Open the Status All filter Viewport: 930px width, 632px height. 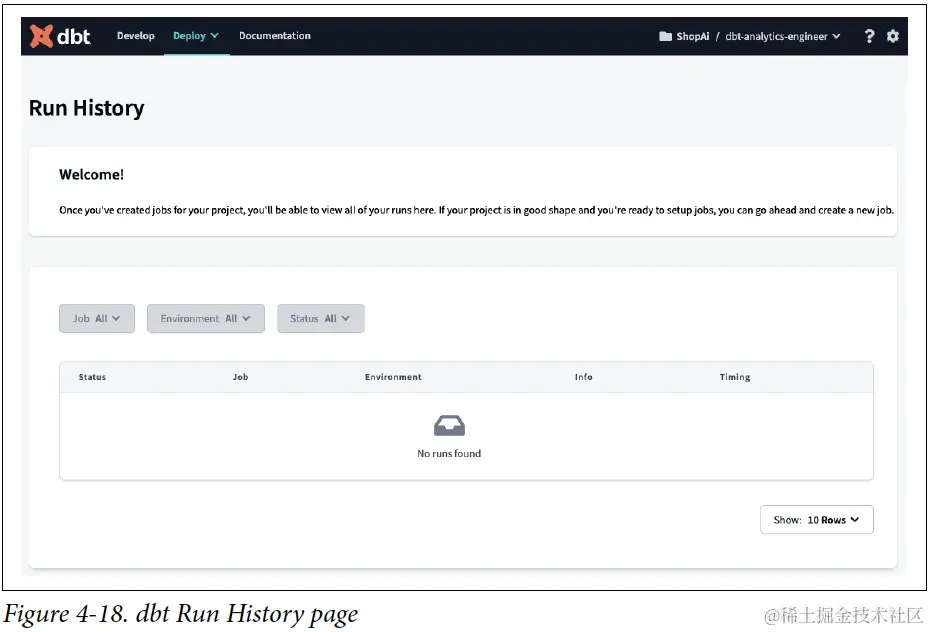(x=320, y=318)
